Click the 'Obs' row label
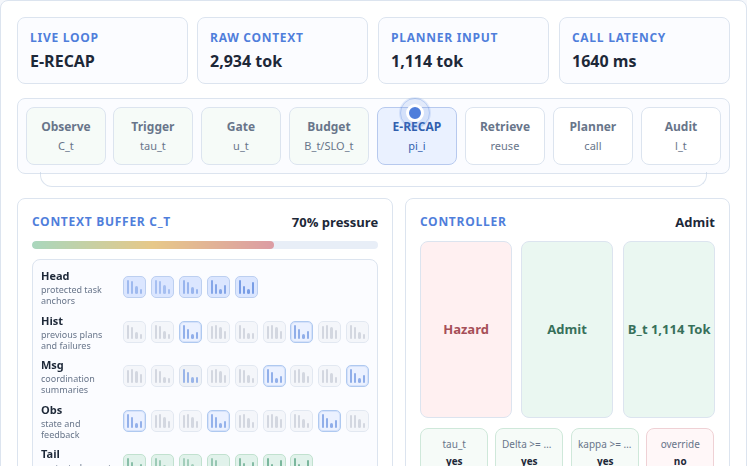This screenshot has height=466, width=747. (51, 410)
